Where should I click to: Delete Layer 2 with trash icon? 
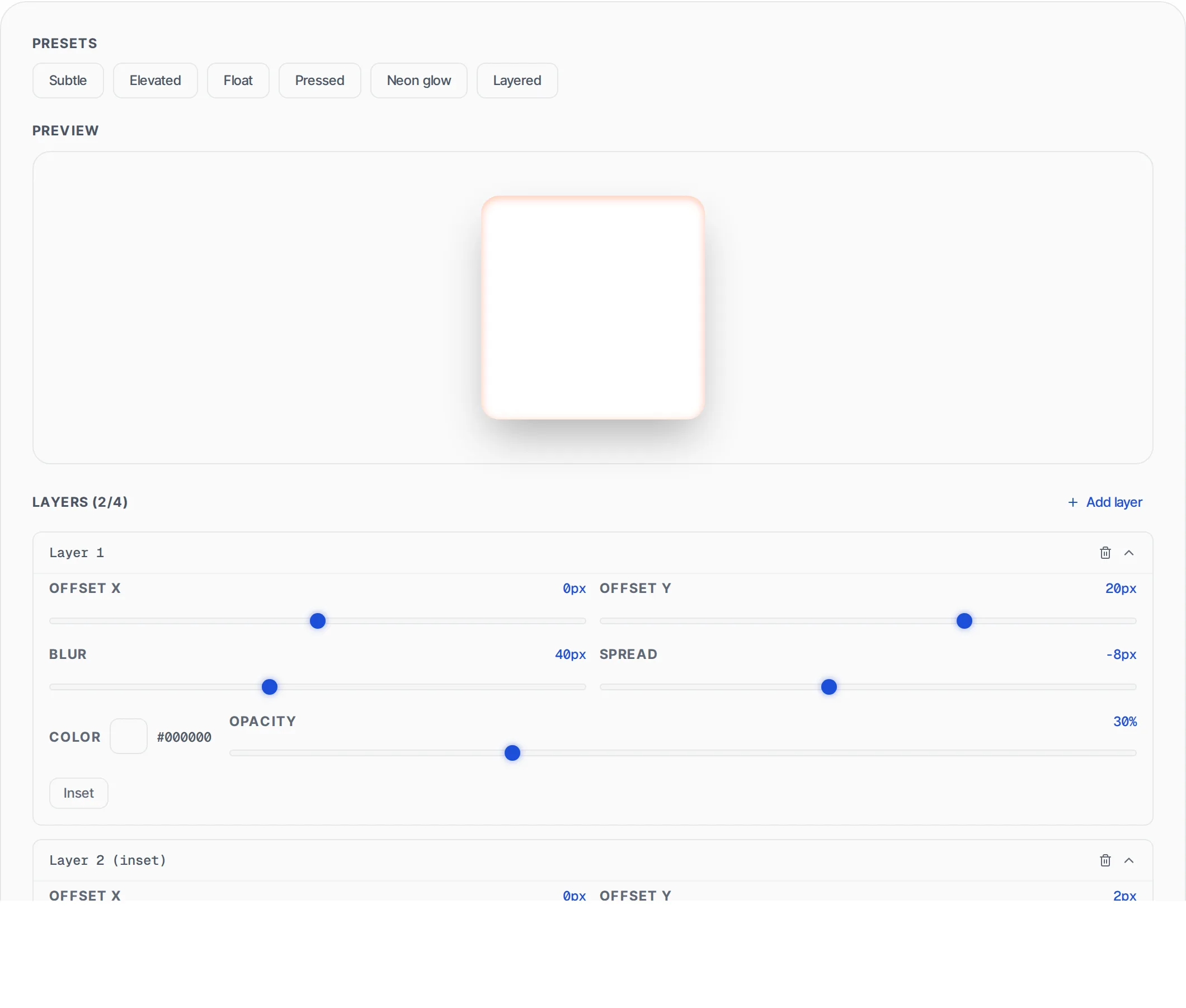(x=1105, y=860)
